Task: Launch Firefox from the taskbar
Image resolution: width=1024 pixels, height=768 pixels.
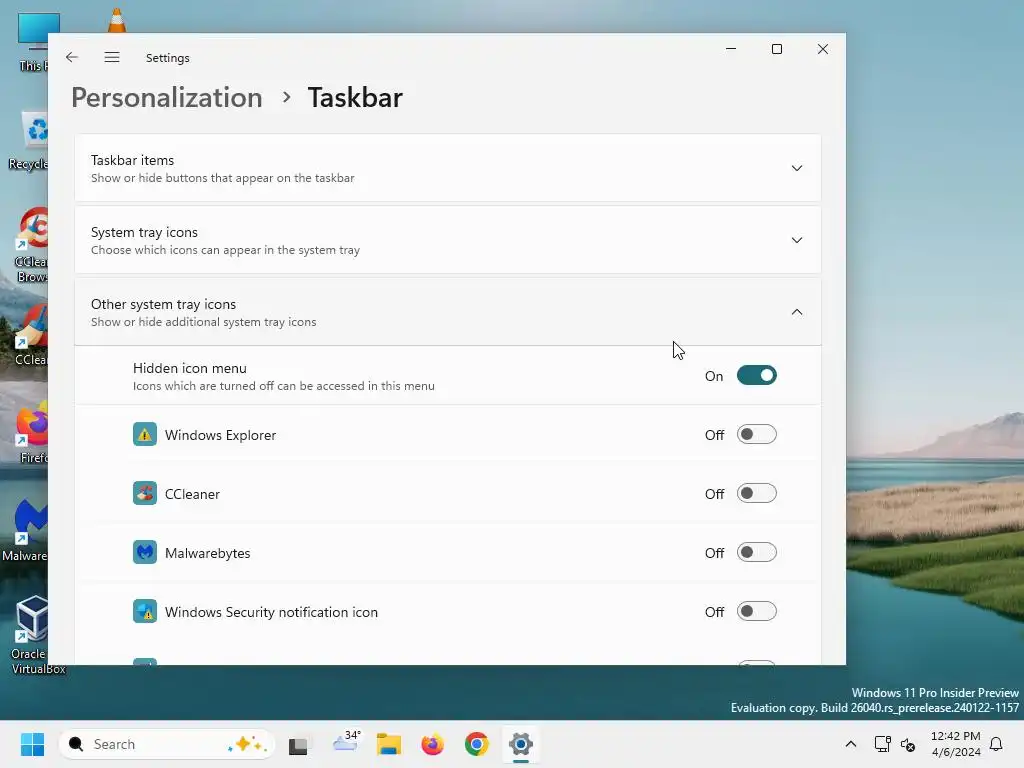Action: tap(432, 744)
